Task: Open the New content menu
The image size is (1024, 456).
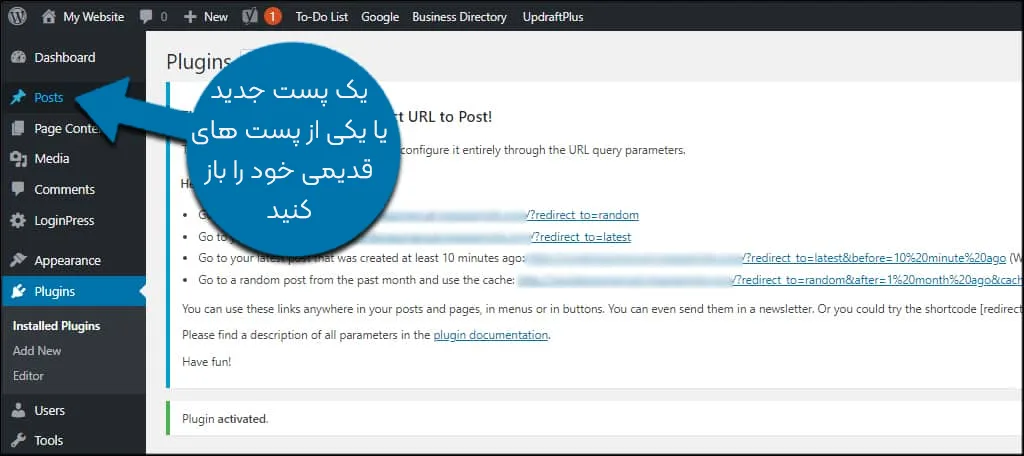Action: pyautogui.click(x=216, y=17)
